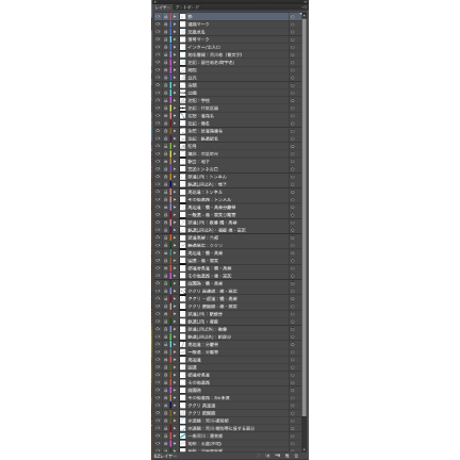Viewport: 460px width, 460px height.
Task: Click target circle of 記号 layer
Action: (x=292, y=146)
